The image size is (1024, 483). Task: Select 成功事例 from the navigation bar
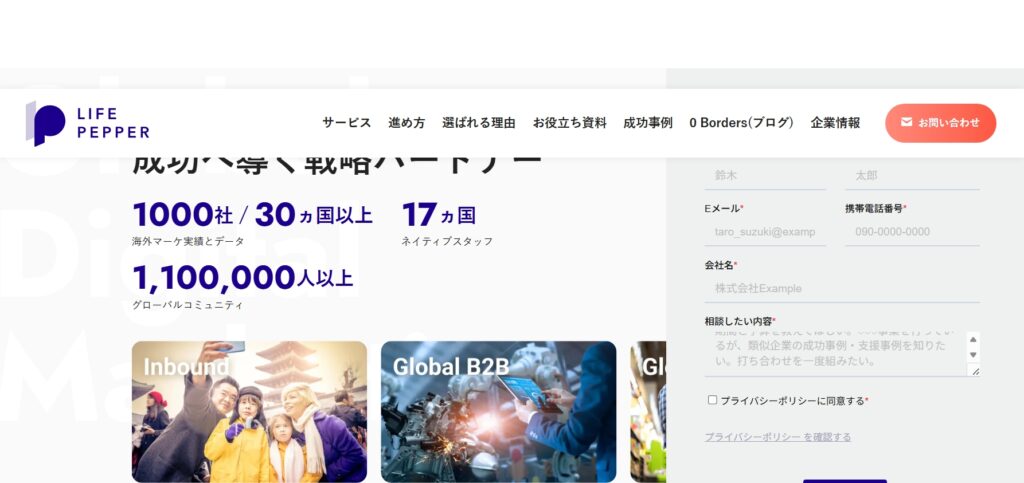tap(647, 123)
